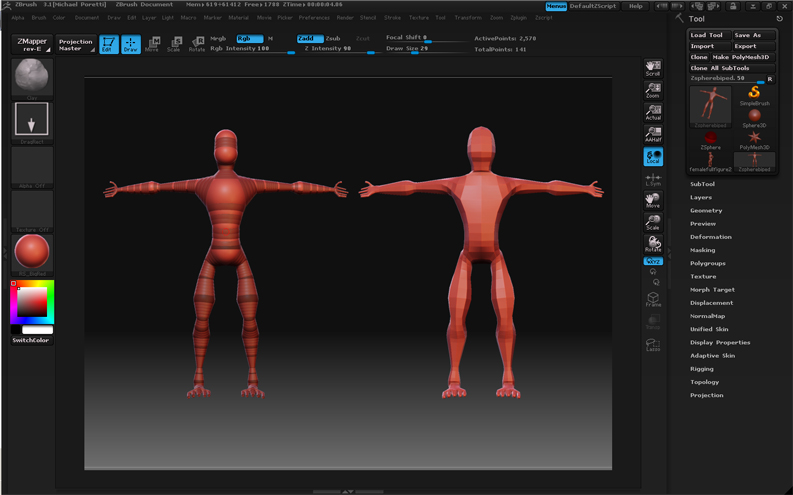Click the Lasso selection icon
The width and height of the screenshot is (793, 495).
tap(653, 345)
